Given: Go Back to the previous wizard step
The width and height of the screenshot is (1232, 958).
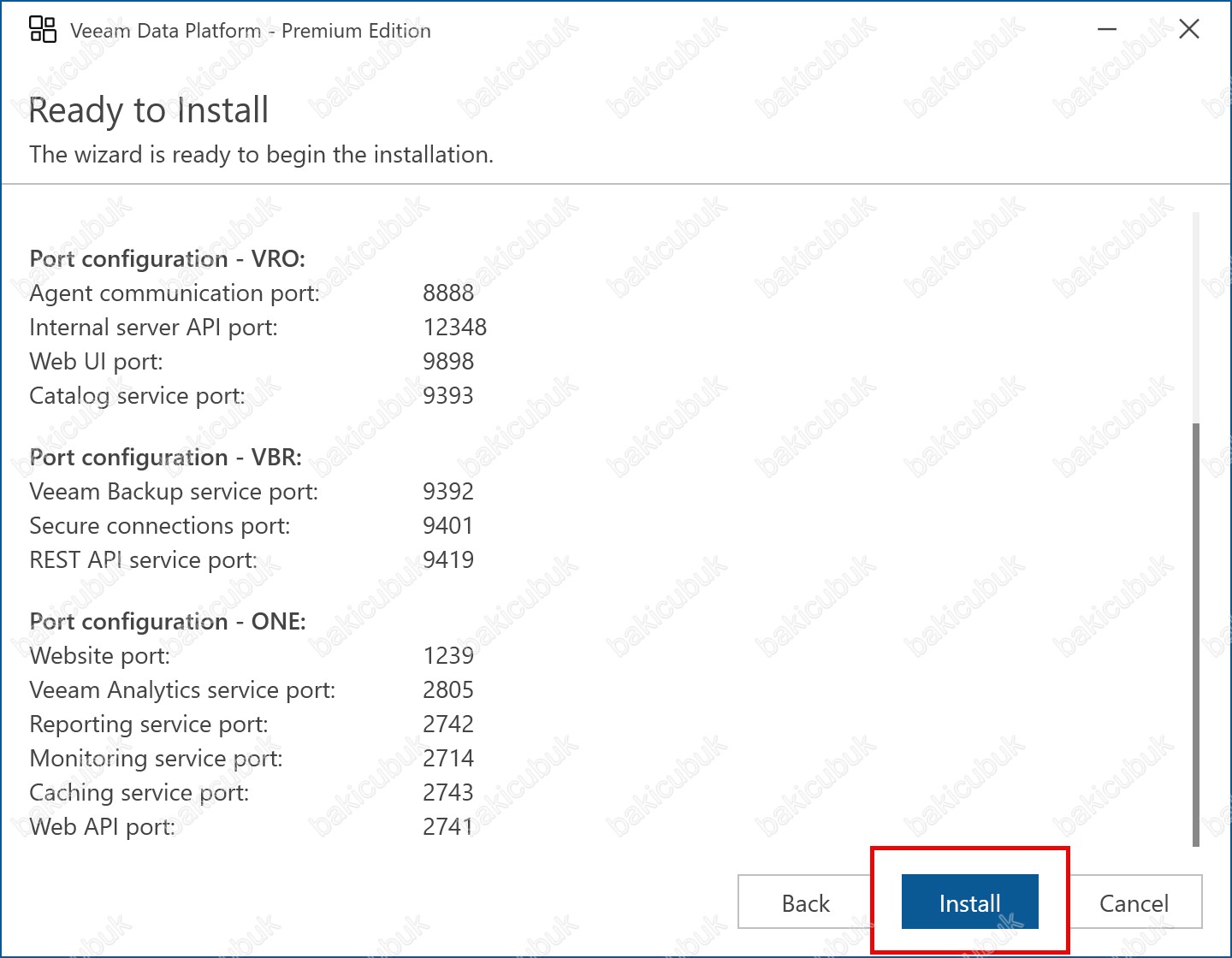Looking at the screenshot, I should (805, 902).
